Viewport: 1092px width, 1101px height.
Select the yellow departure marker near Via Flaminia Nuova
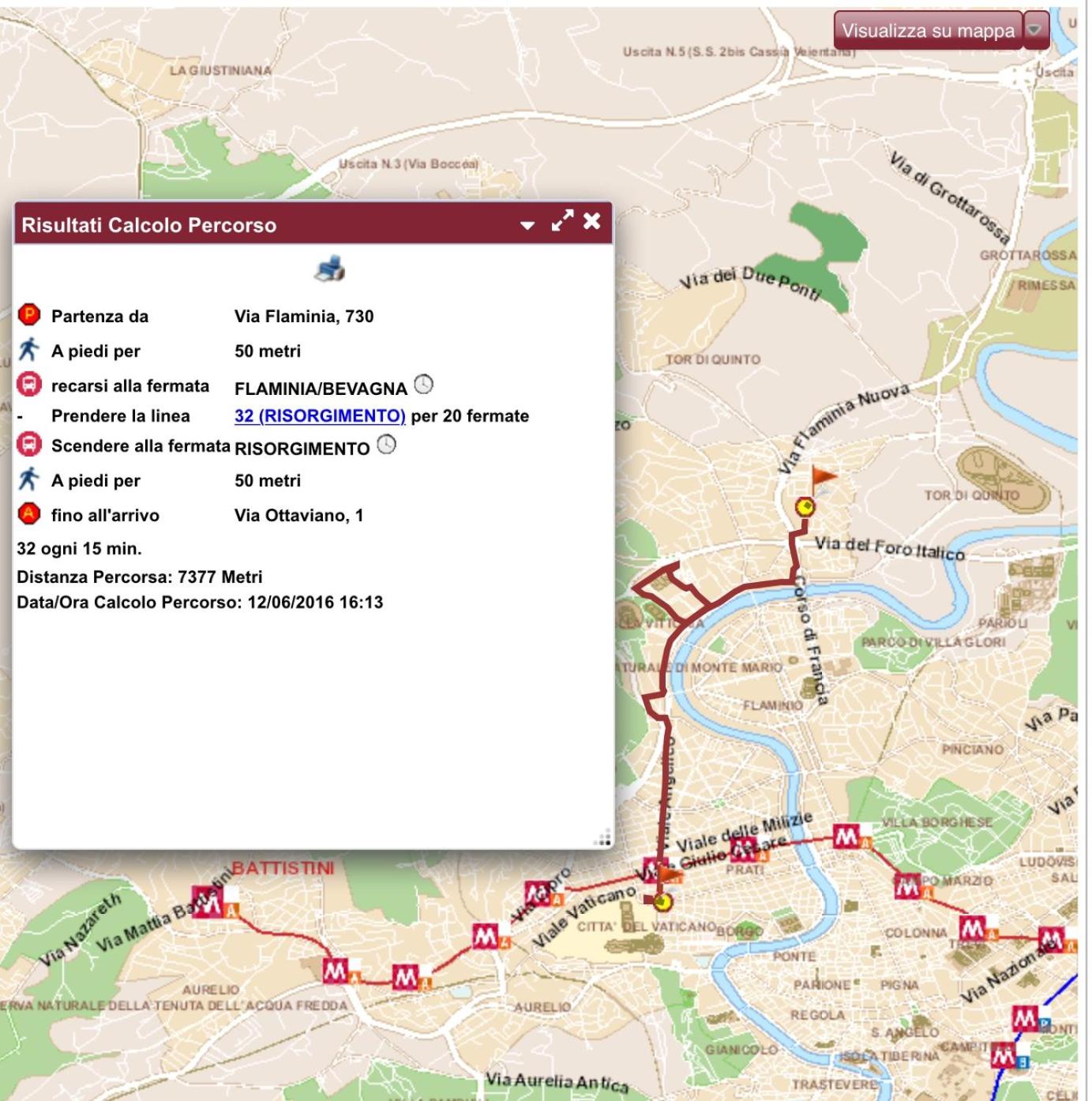click(805, 507)
